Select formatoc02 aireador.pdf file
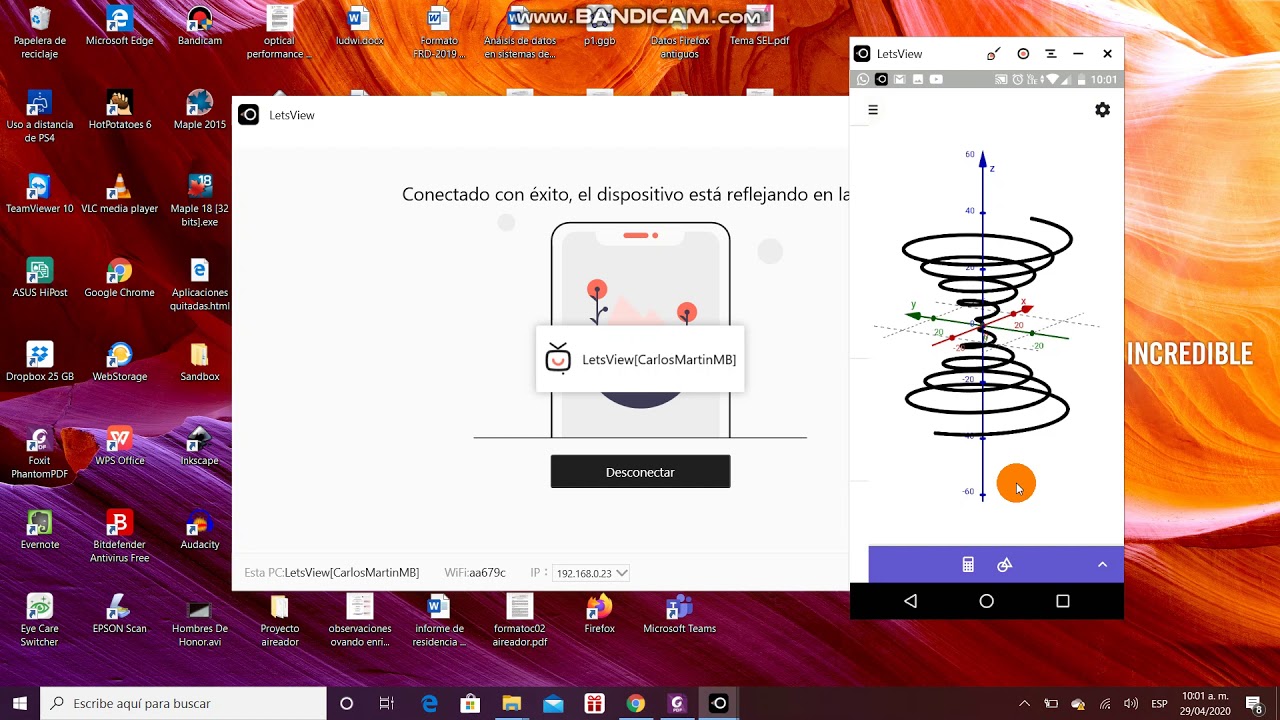 [x=519, y=620]
